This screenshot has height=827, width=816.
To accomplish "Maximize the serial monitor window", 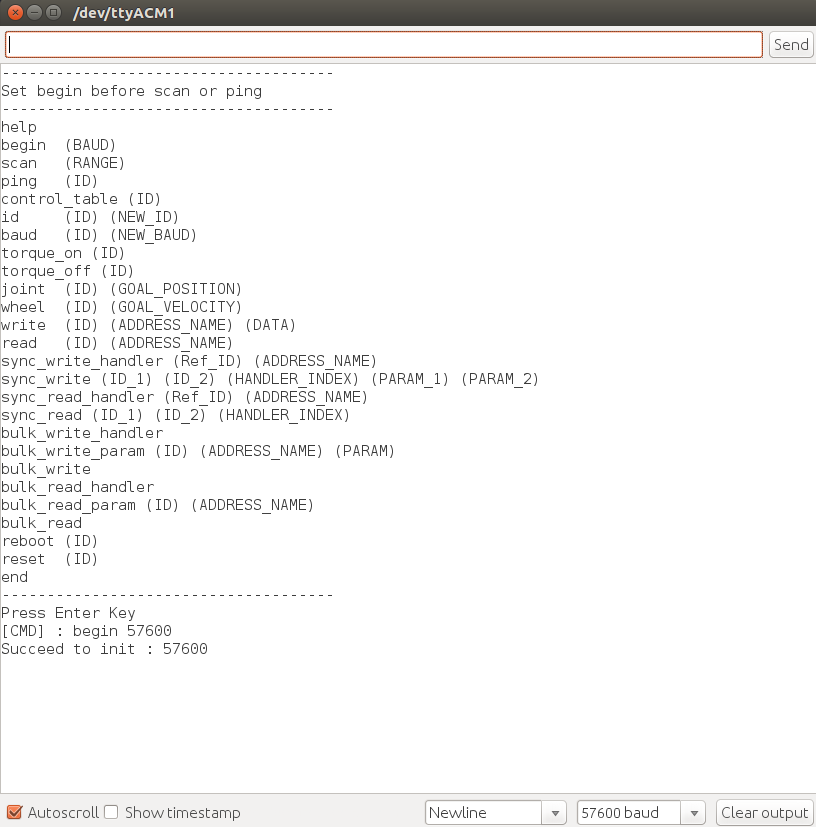I will click(54, 13).
